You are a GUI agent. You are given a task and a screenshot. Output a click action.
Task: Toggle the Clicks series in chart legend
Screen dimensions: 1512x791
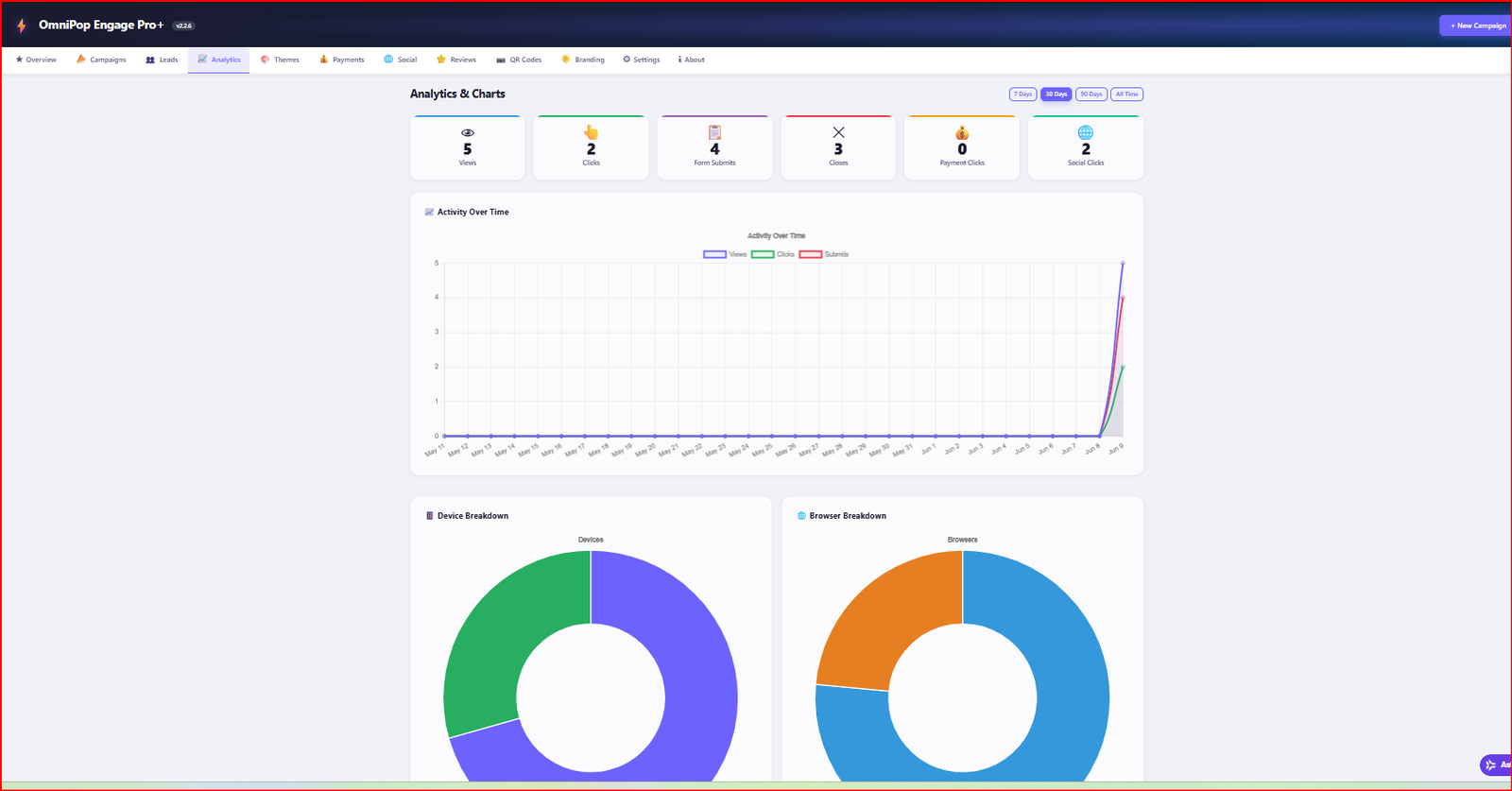(773, 254)
